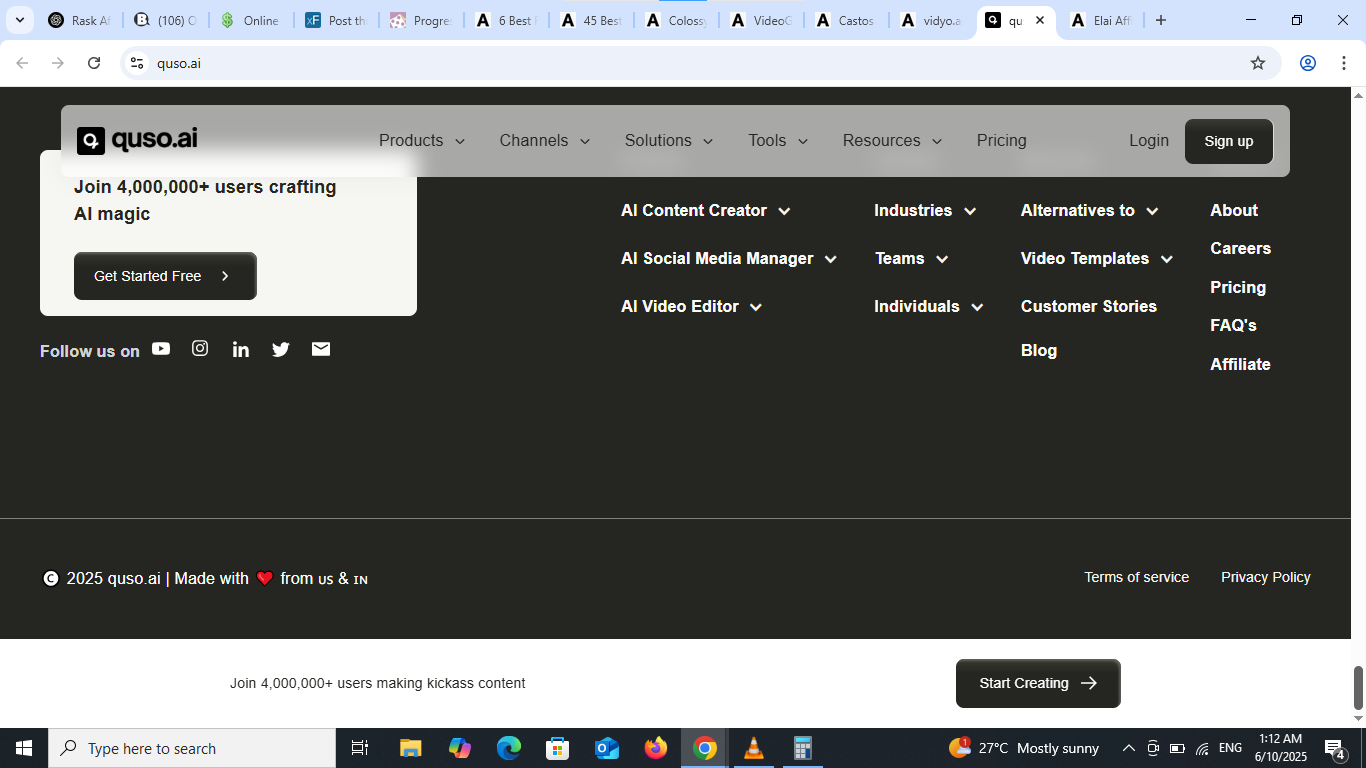Open Firefox from taskbar
1366x768 pixels.
pos(656,748)
